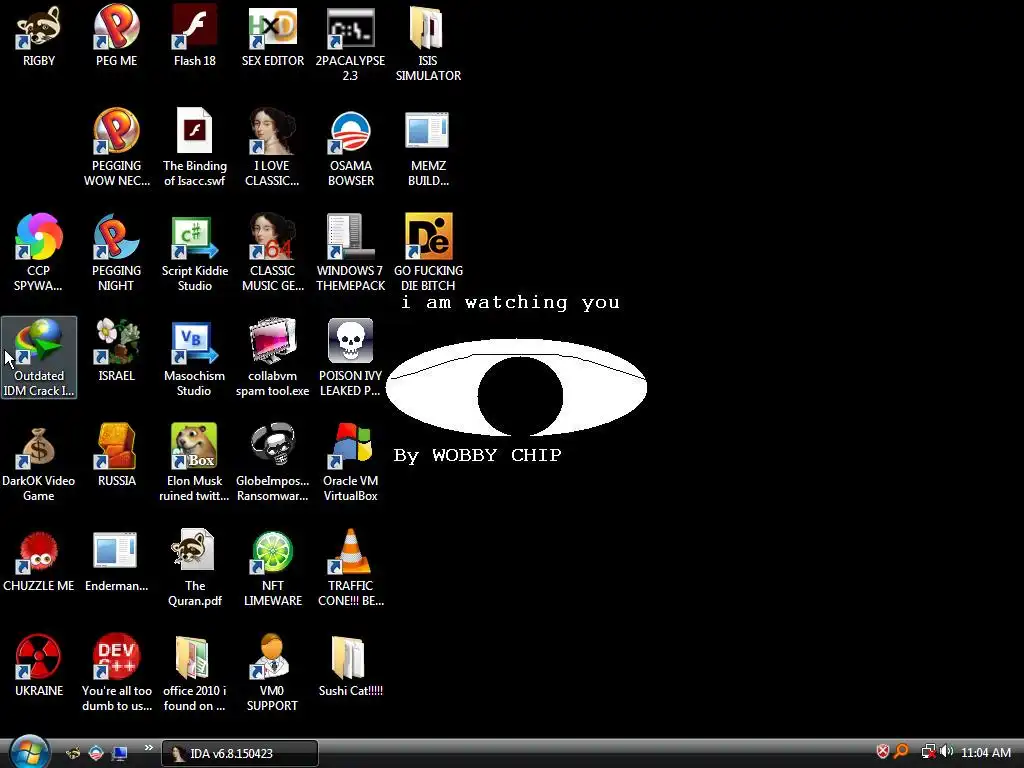Launch the Script Kiddie Studio C# shortcut
This screenshot has height=768, width=1024.
[195, 253]
